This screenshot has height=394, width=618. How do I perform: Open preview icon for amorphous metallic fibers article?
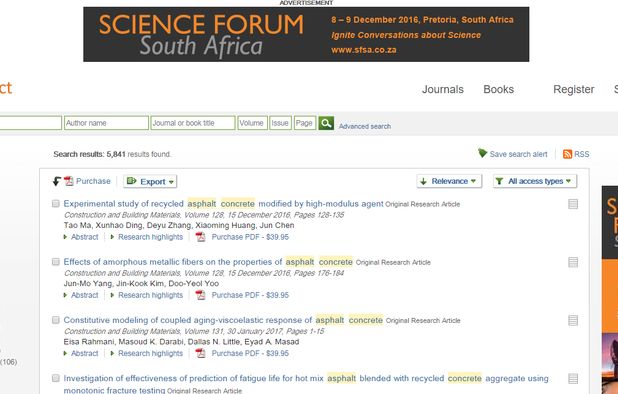click(573, 262)
